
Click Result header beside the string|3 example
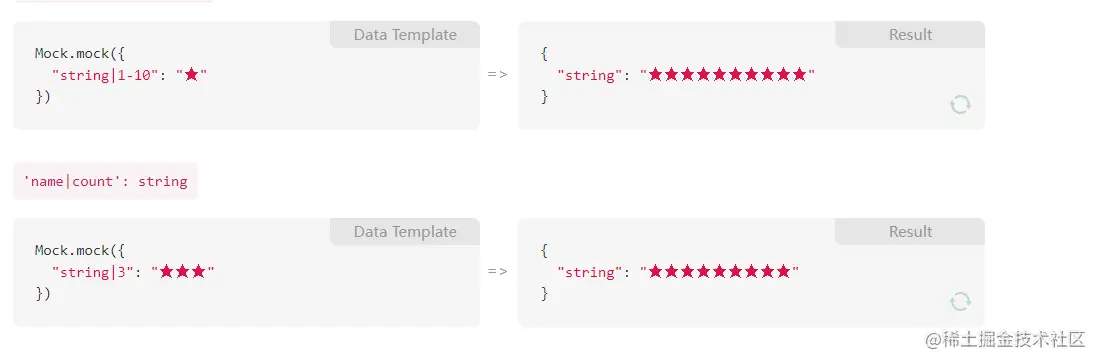(910, 232)
